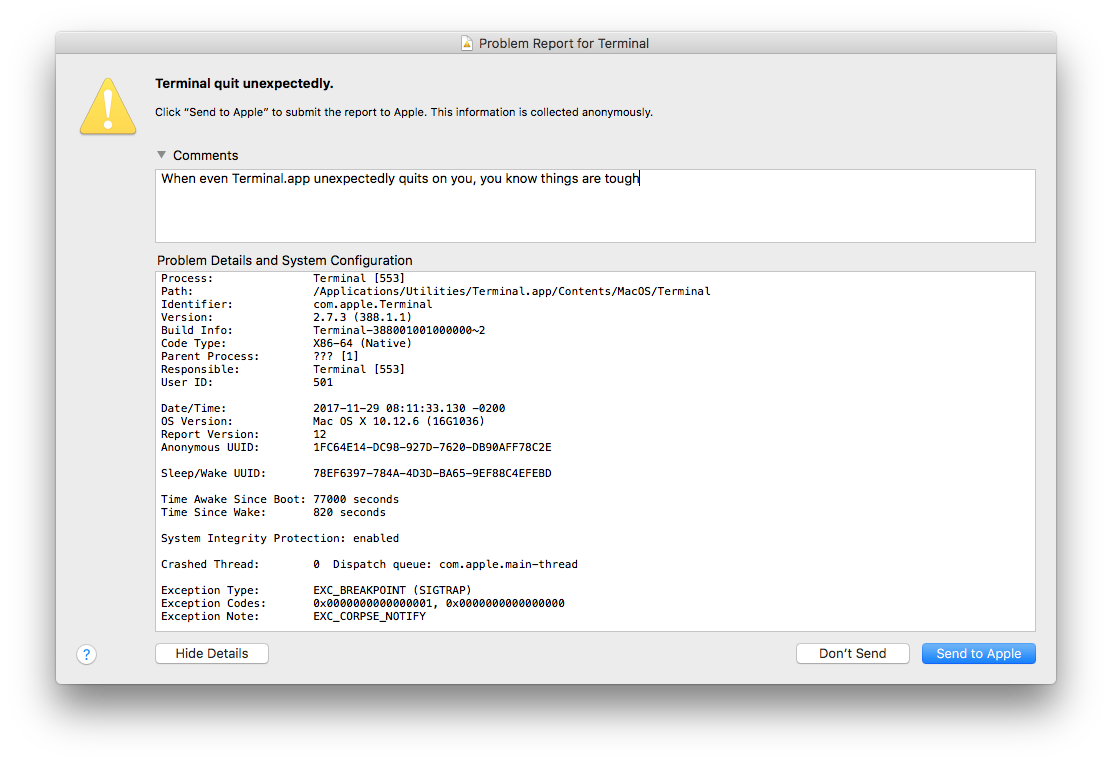Image resolution: width=1112 pixels, height=764 pixels.
Task: Click the Don't Send button
Action: point(852,653)
